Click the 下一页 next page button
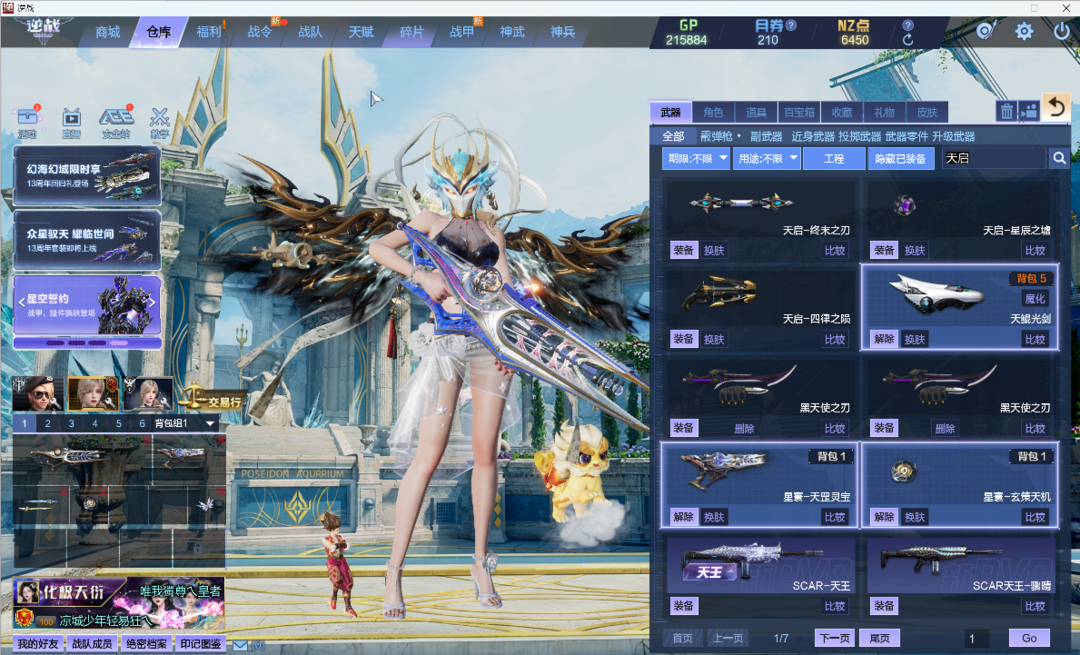 coord(835,638)
